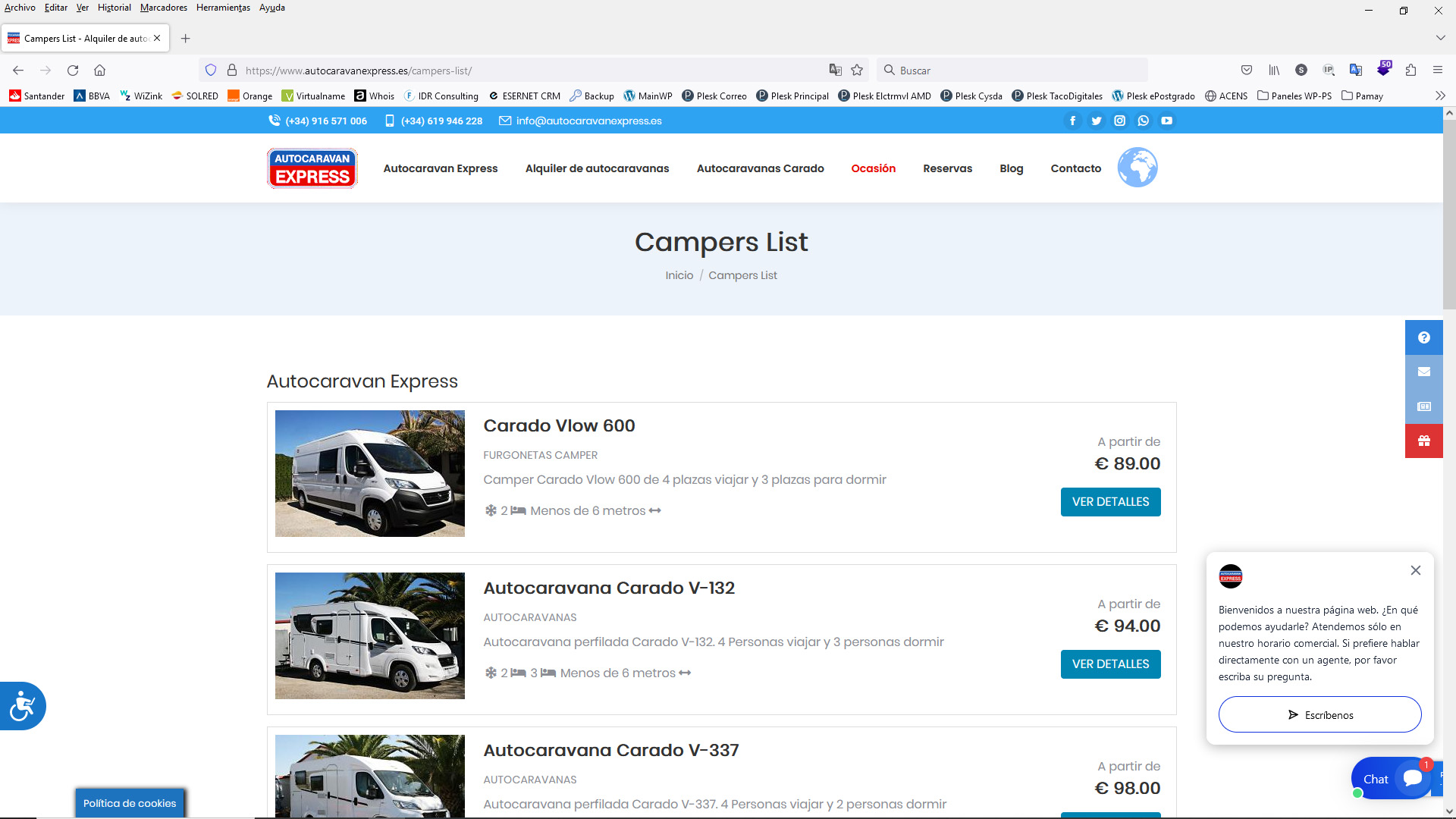
Task: Click VER DETALLES for Carado V-132
Action: [1110, 664]
